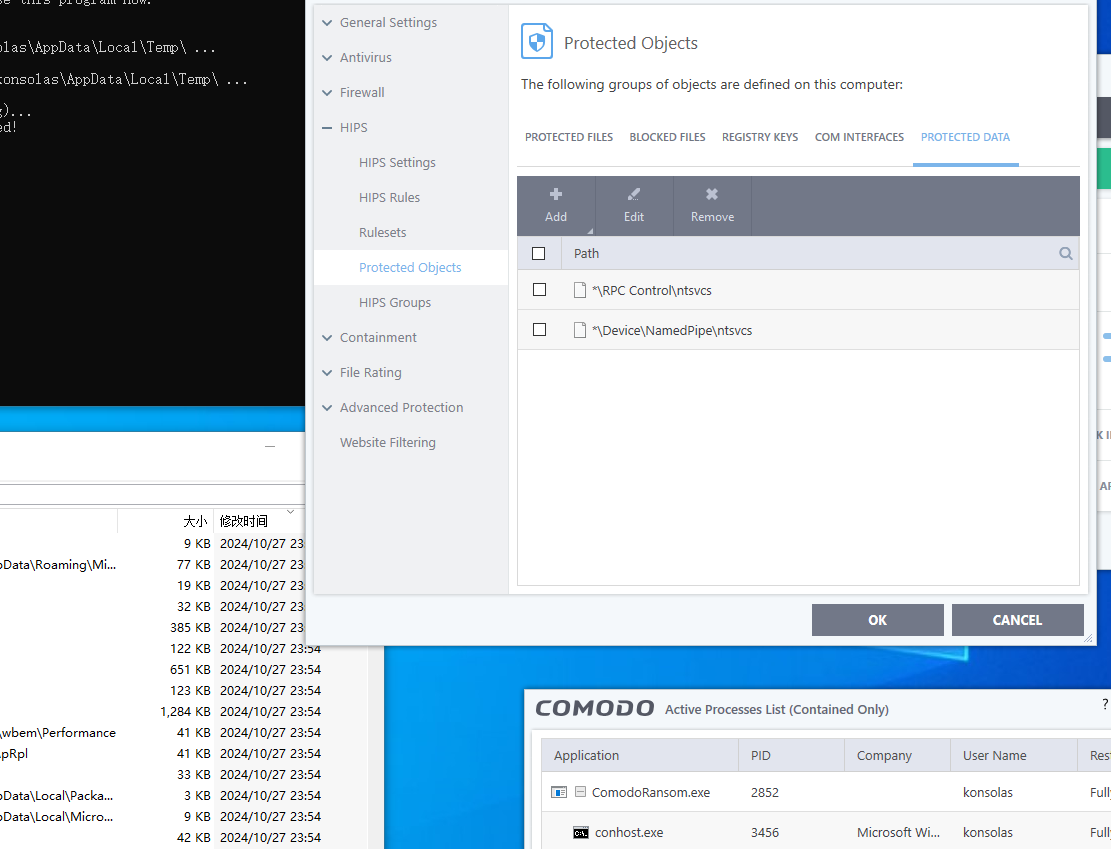Click the help question mark in Comodo window
Image resolution: width=1111 pixels, height=849 pixels.
[x=1105, y=704]
